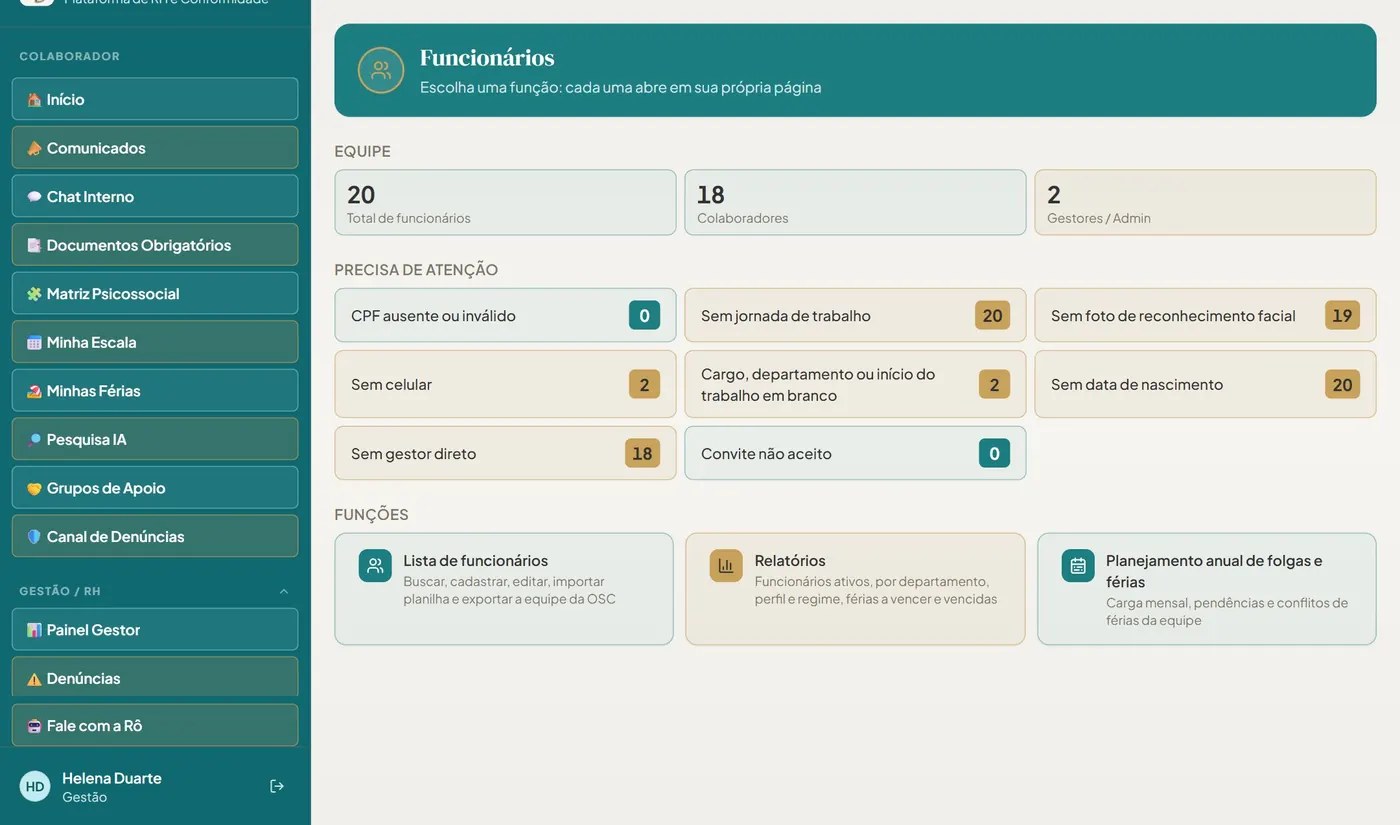Select Painel Gestor in the sidebar

click(x=155, y=630)
